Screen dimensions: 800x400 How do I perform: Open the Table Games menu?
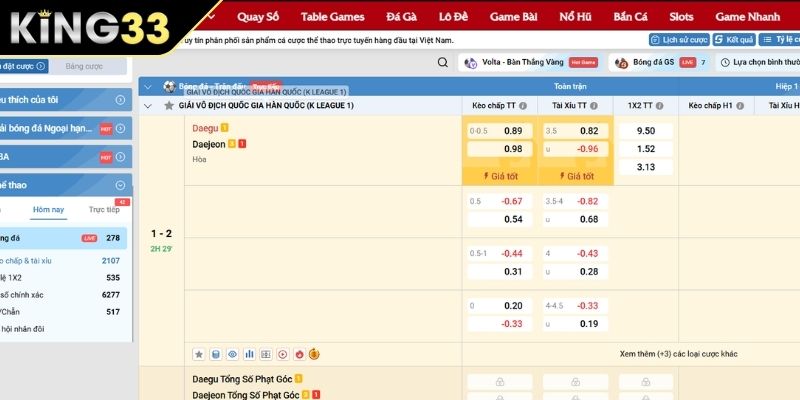tap(333, 17)
